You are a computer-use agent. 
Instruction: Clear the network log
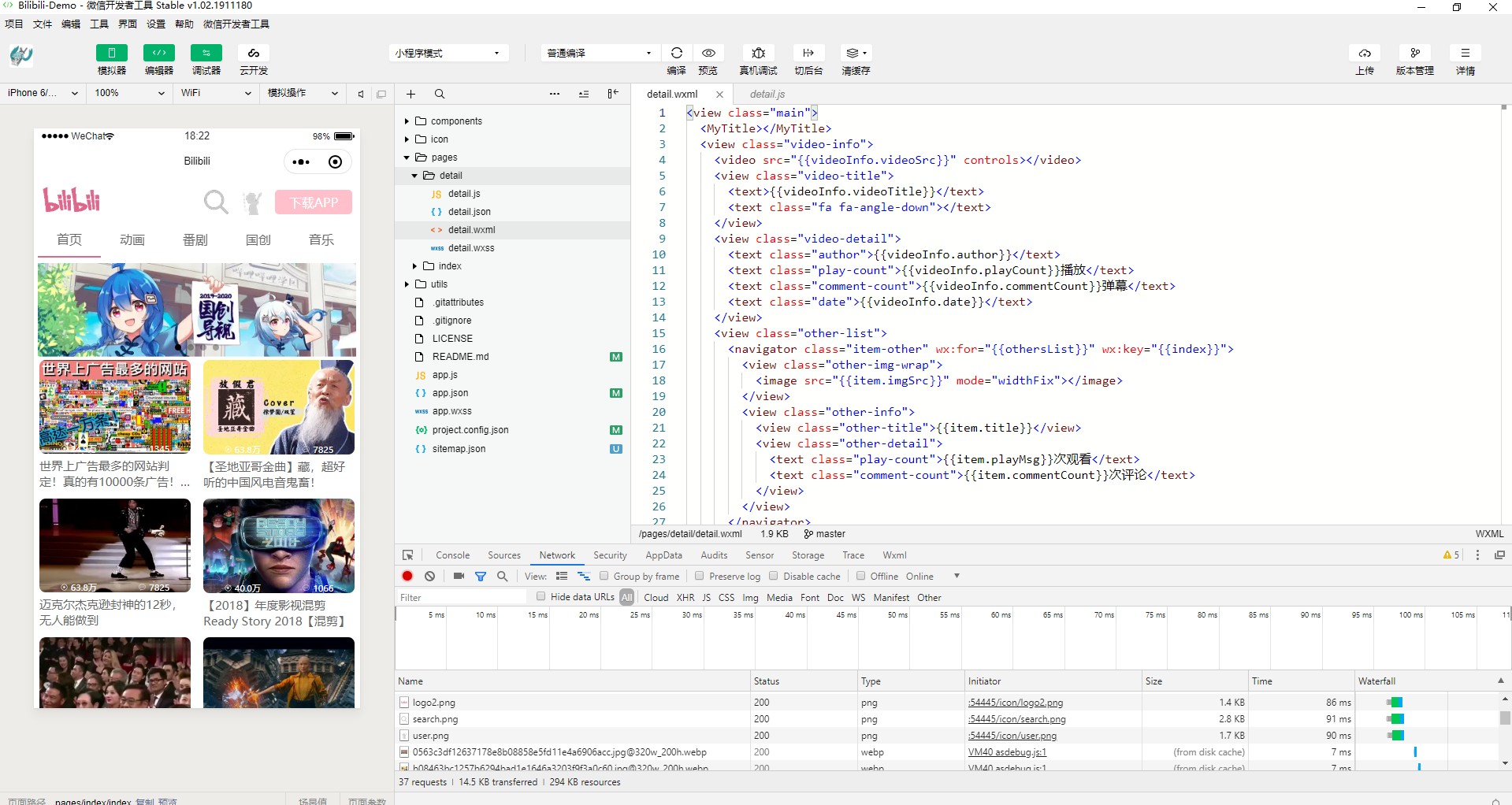coord(429,577)
